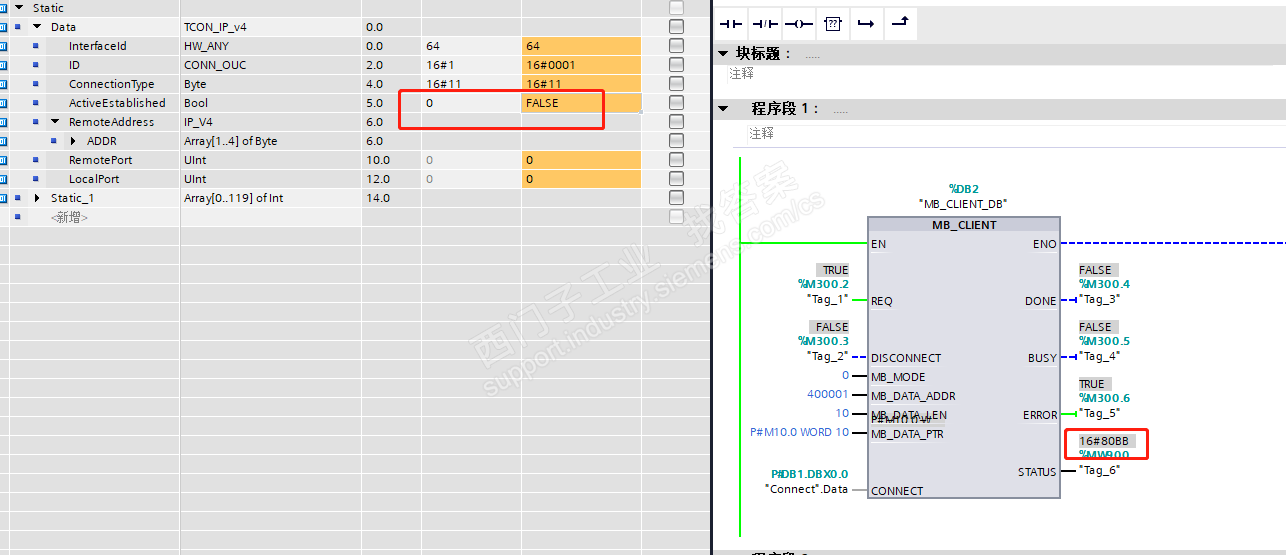Viewport: 1286px width, 555px height.
Task: Select the LocalPort name cell
Action: [97, 179]
